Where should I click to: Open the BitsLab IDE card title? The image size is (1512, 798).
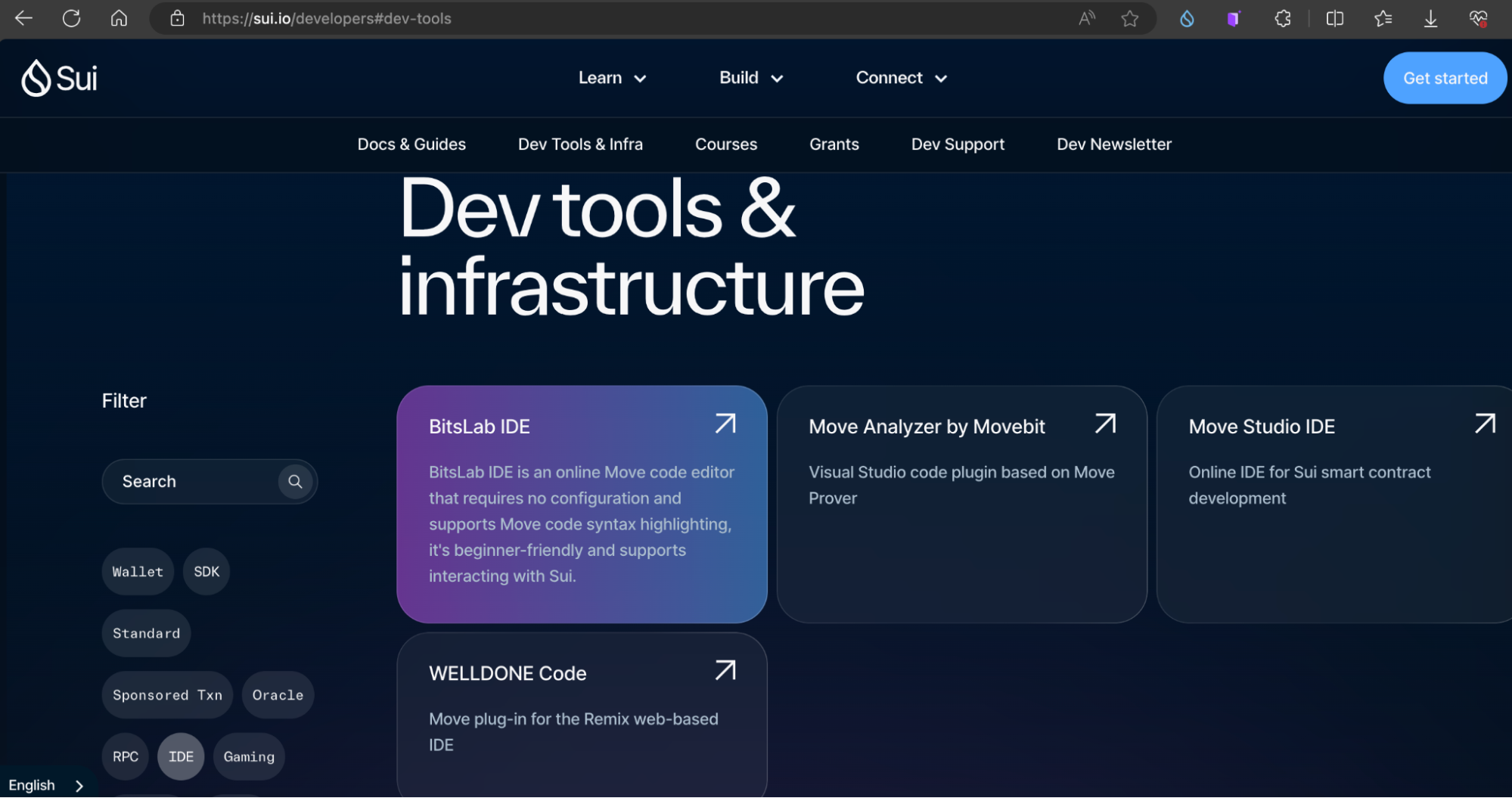(x=480, y=427)
